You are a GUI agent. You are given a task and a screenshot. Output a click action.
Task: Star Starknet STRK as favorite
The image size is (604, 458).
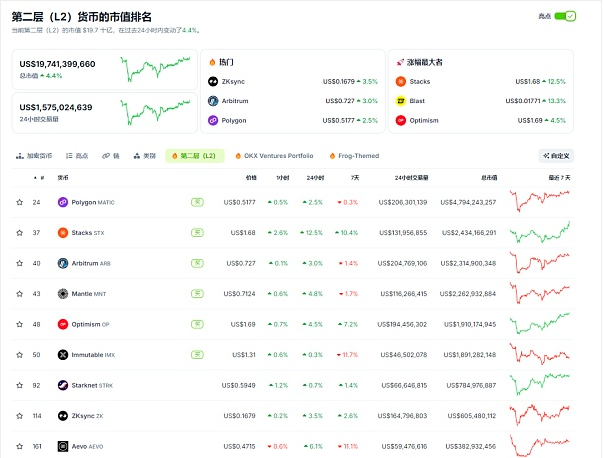coord(20,385)
